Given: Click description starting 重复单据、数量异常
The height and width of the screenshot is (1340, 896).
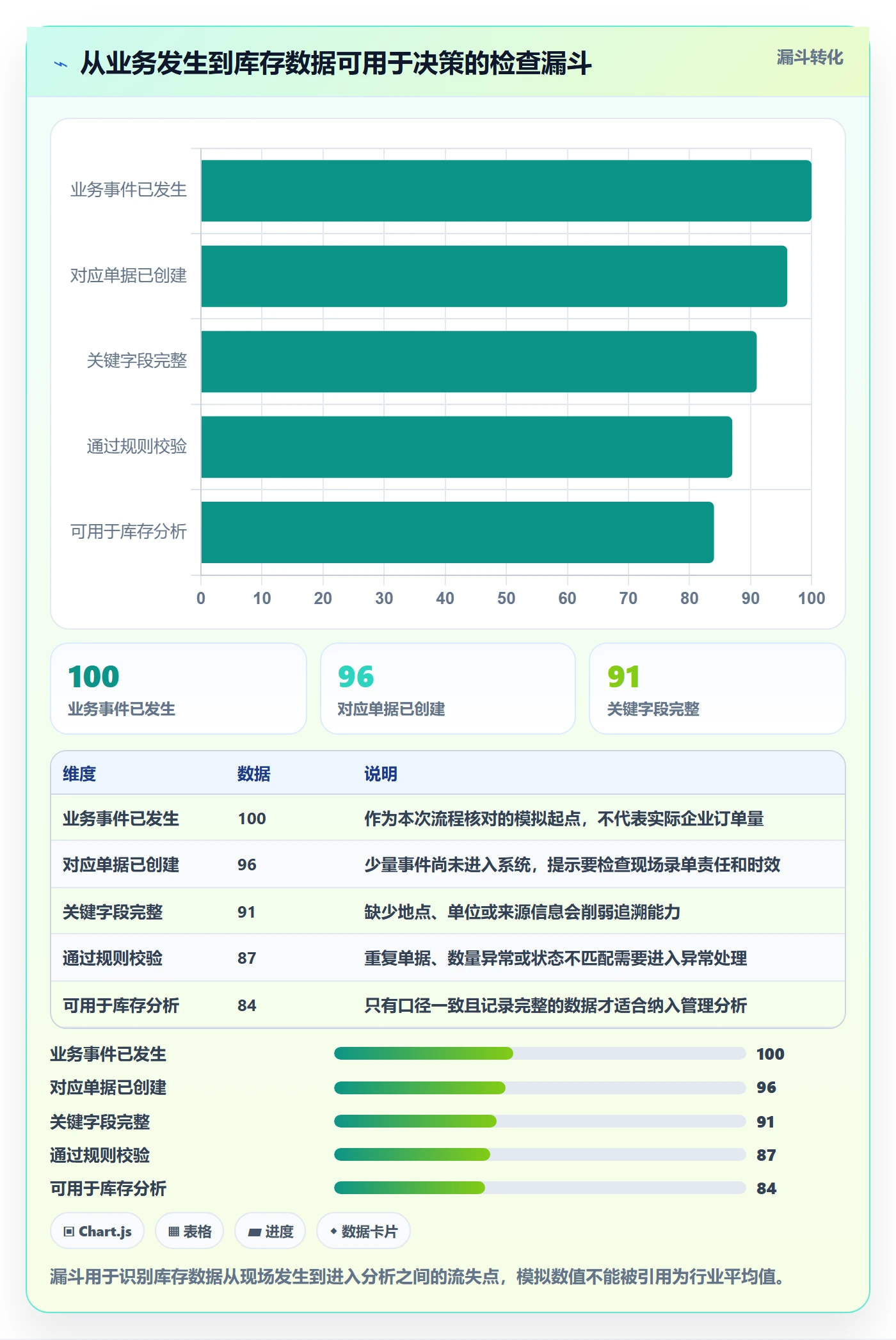Looking at the screenshot, I should (x=556, y=958).
